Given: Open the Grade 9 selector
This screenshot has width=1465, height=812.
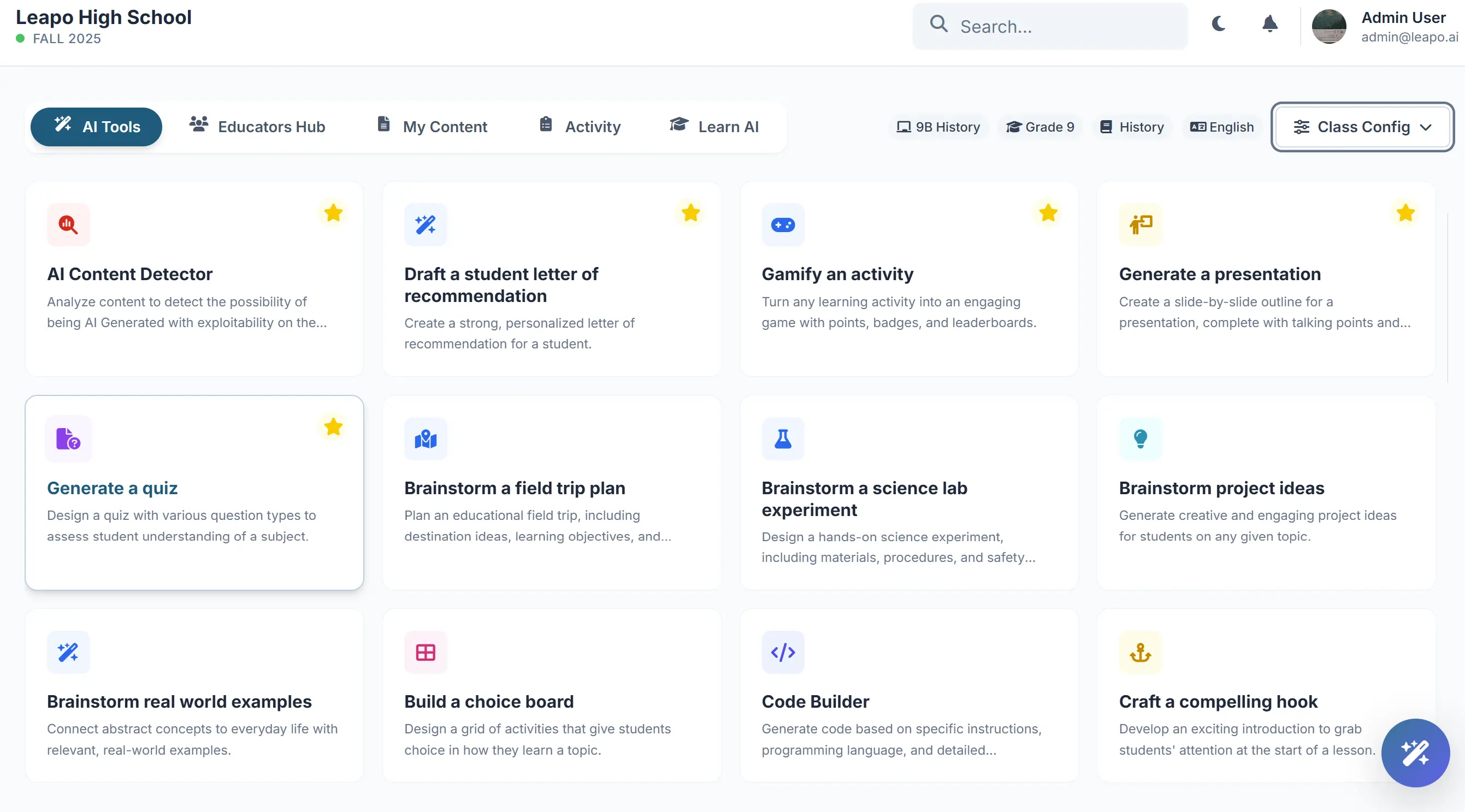Looking at the screenshot, I should tap(1039, 126).
